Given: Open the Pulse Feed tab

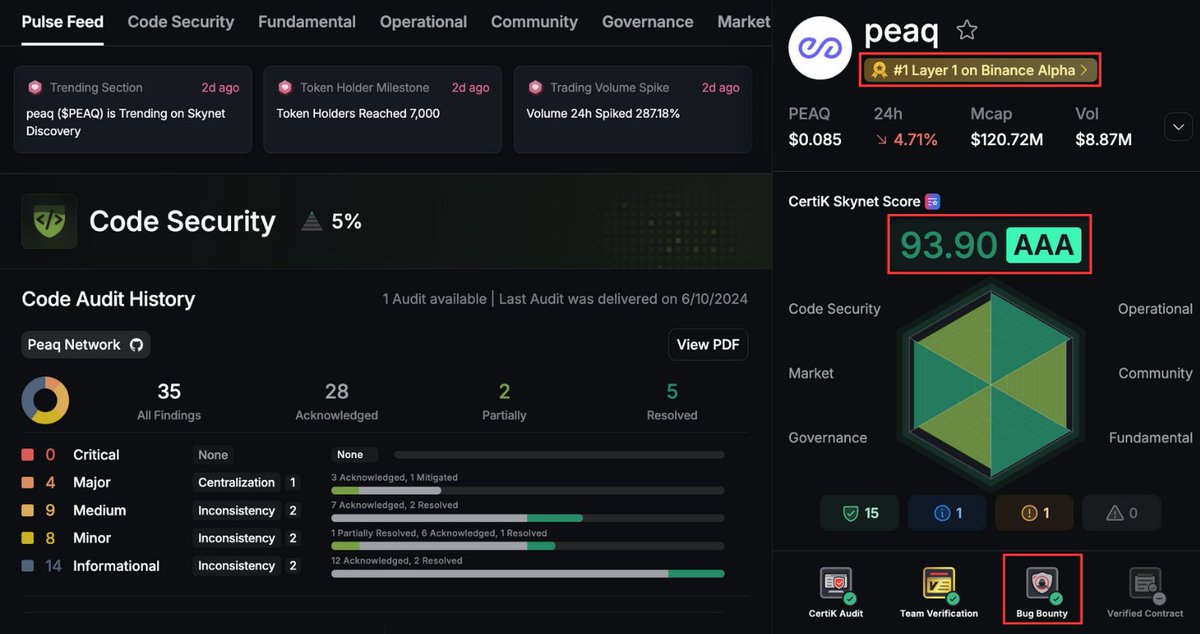Looking at the screenshot, I should pos(62,21).
